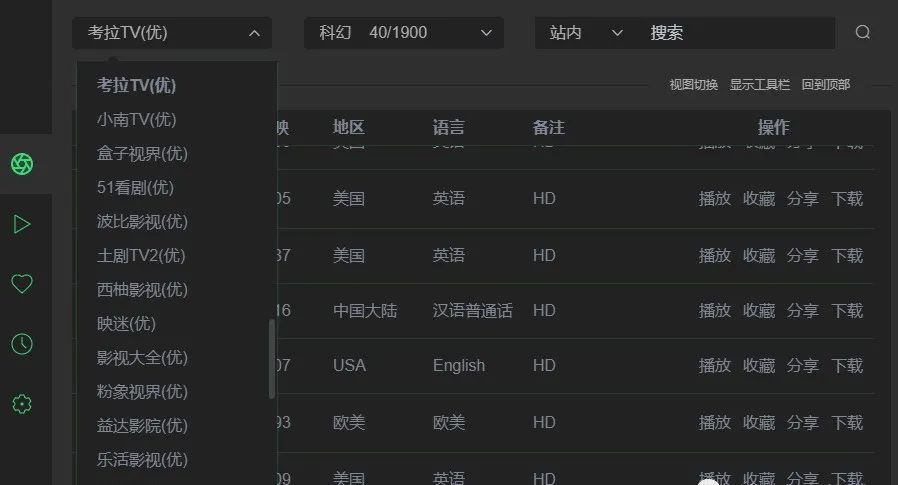Click 显示工具栏 show toolbar link

tap(759, 85)
